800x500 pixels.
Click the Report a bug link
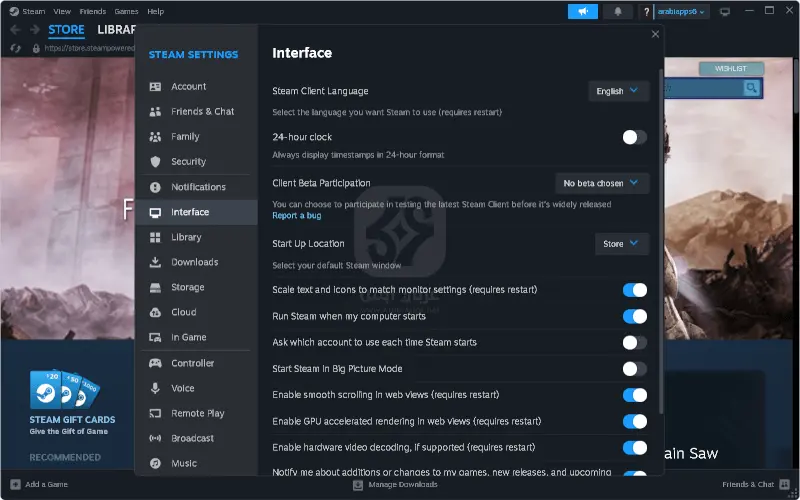click(x=296, y=216)
